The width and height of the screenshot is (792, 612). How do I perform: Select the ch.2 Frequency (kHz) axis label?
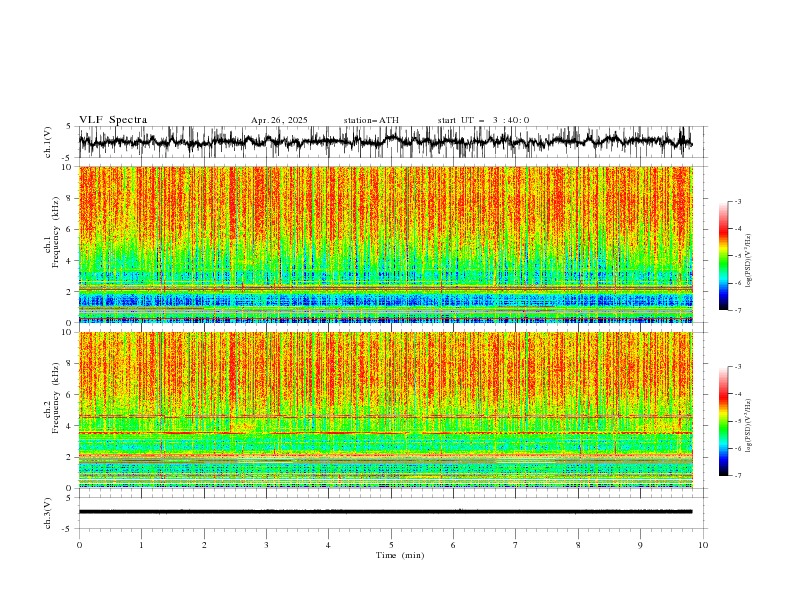52,398
